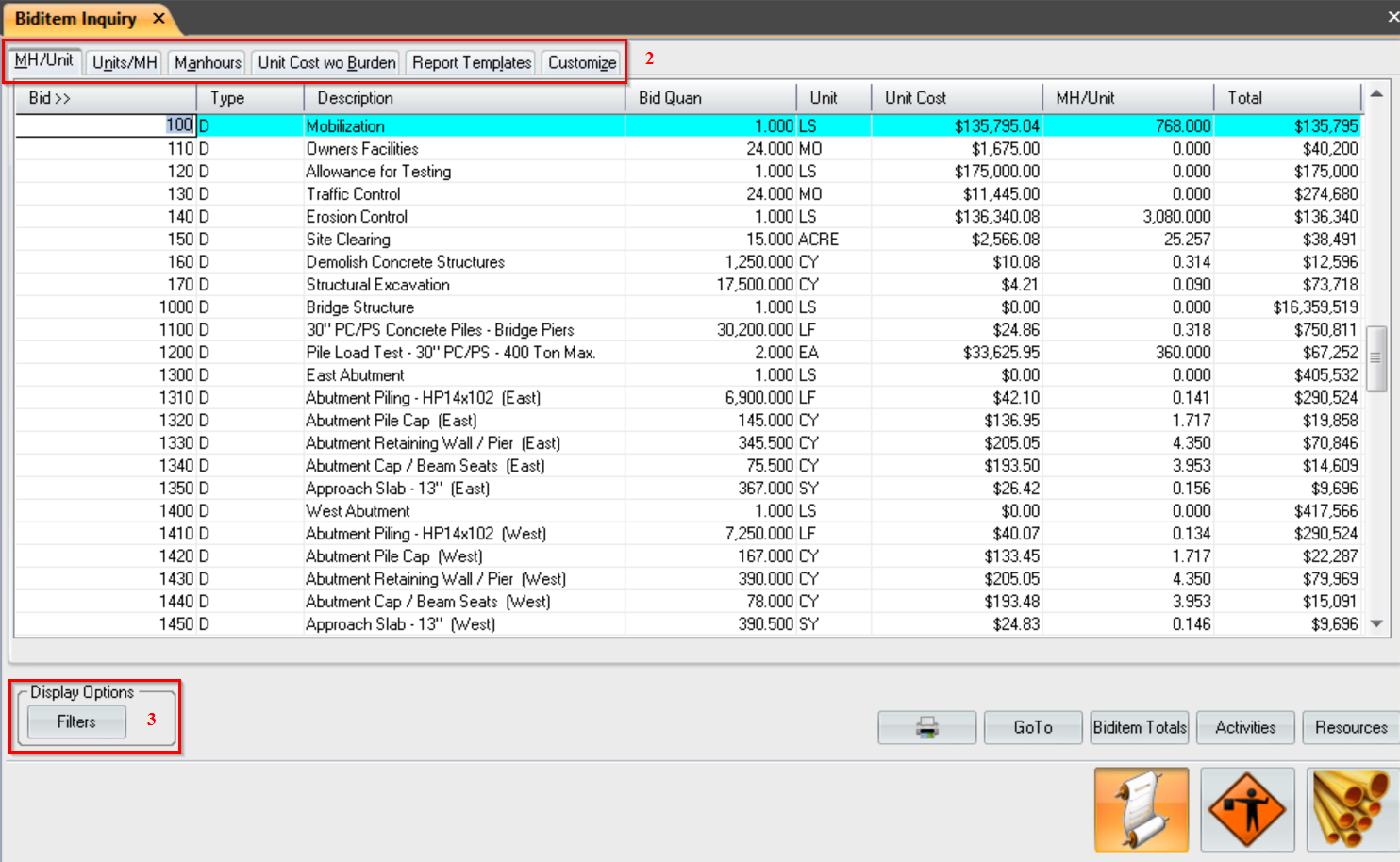The height and width of the screenshot is (862, 1400).
Task: Select the Unit Cost wo Burden tab
Action: point(326,62)
